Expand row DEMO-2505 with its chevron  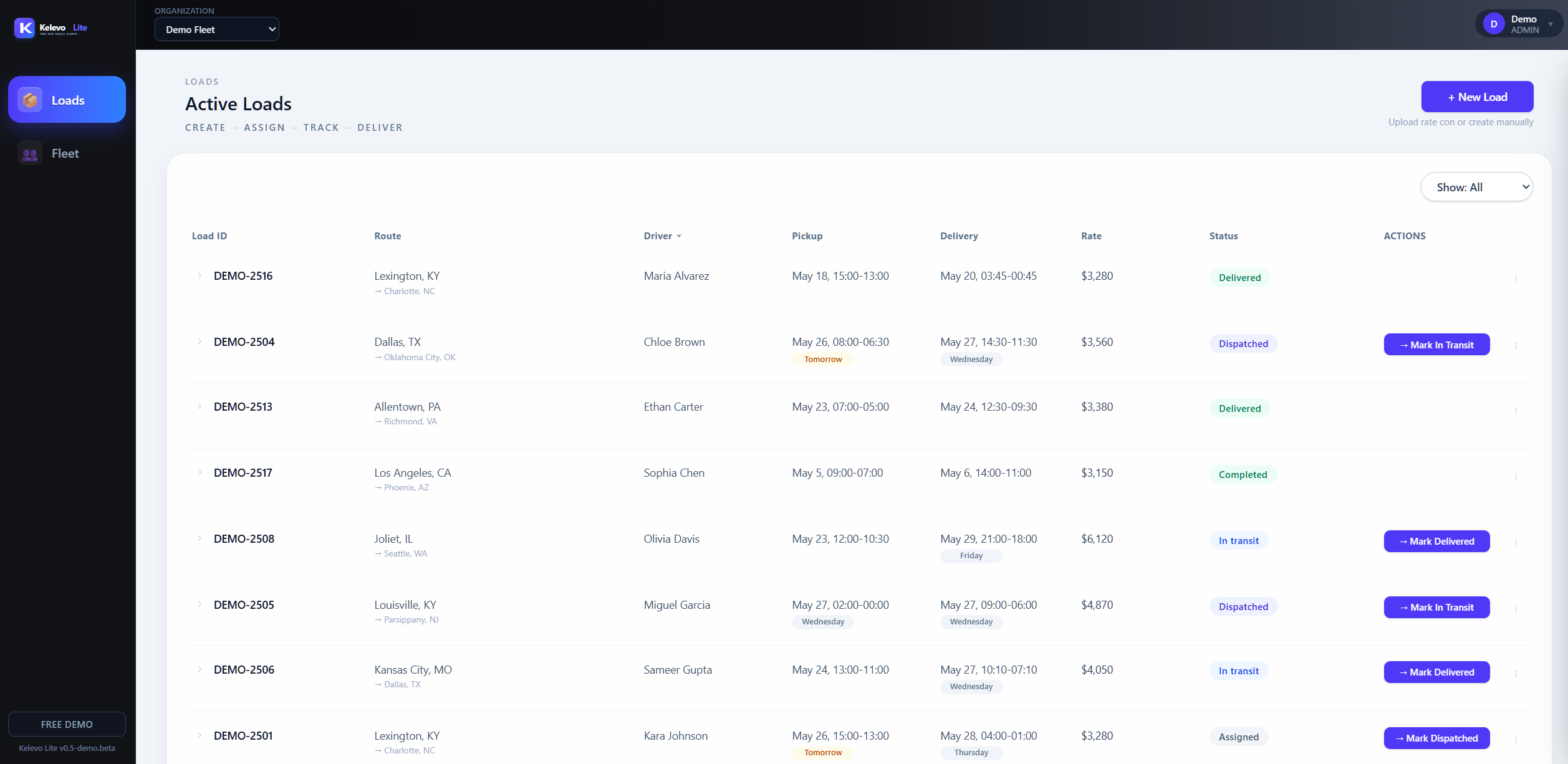[x=200, y=604]
